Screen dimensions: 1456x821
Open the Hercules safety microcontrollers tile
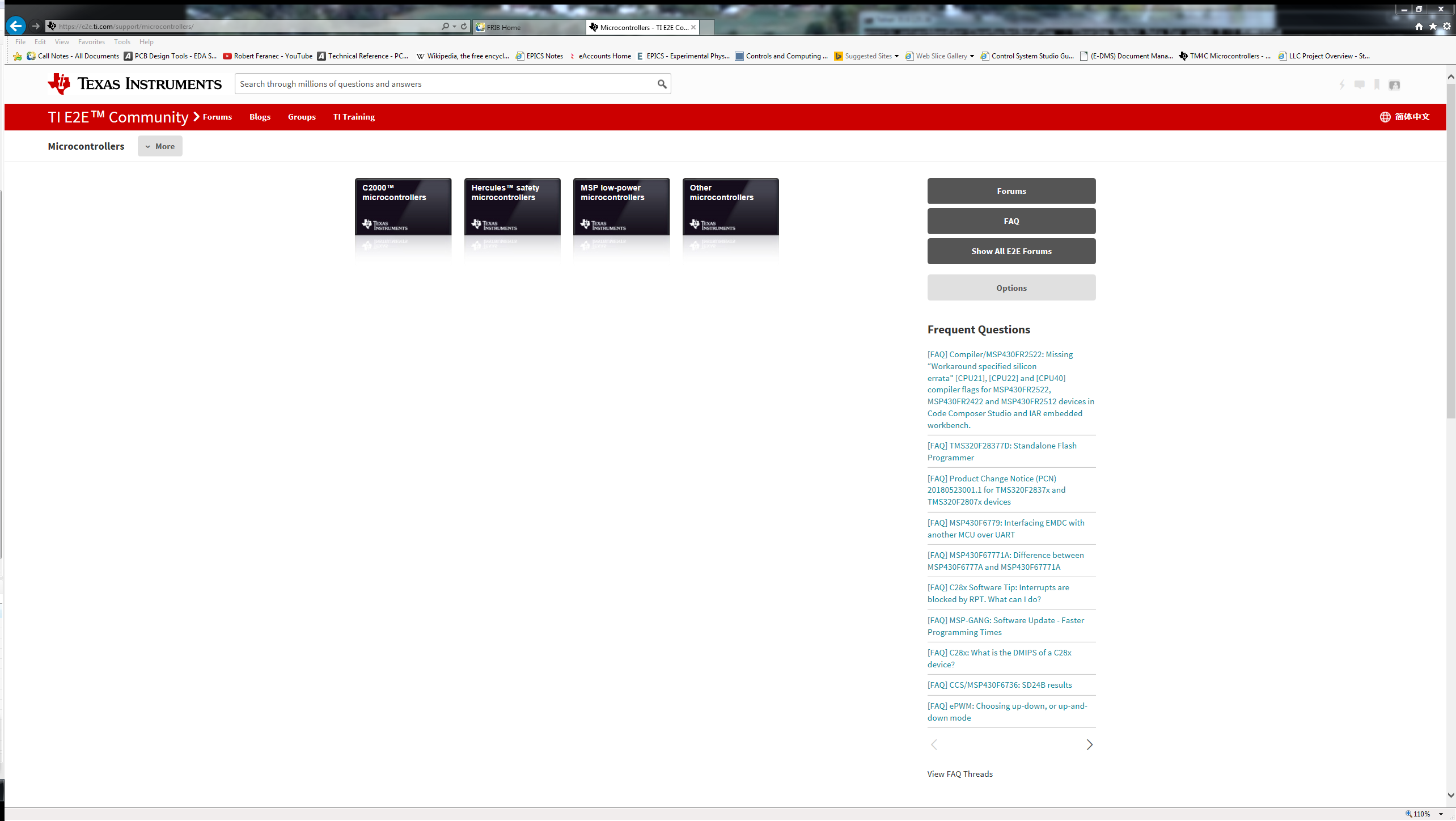[x=512, y=207]
